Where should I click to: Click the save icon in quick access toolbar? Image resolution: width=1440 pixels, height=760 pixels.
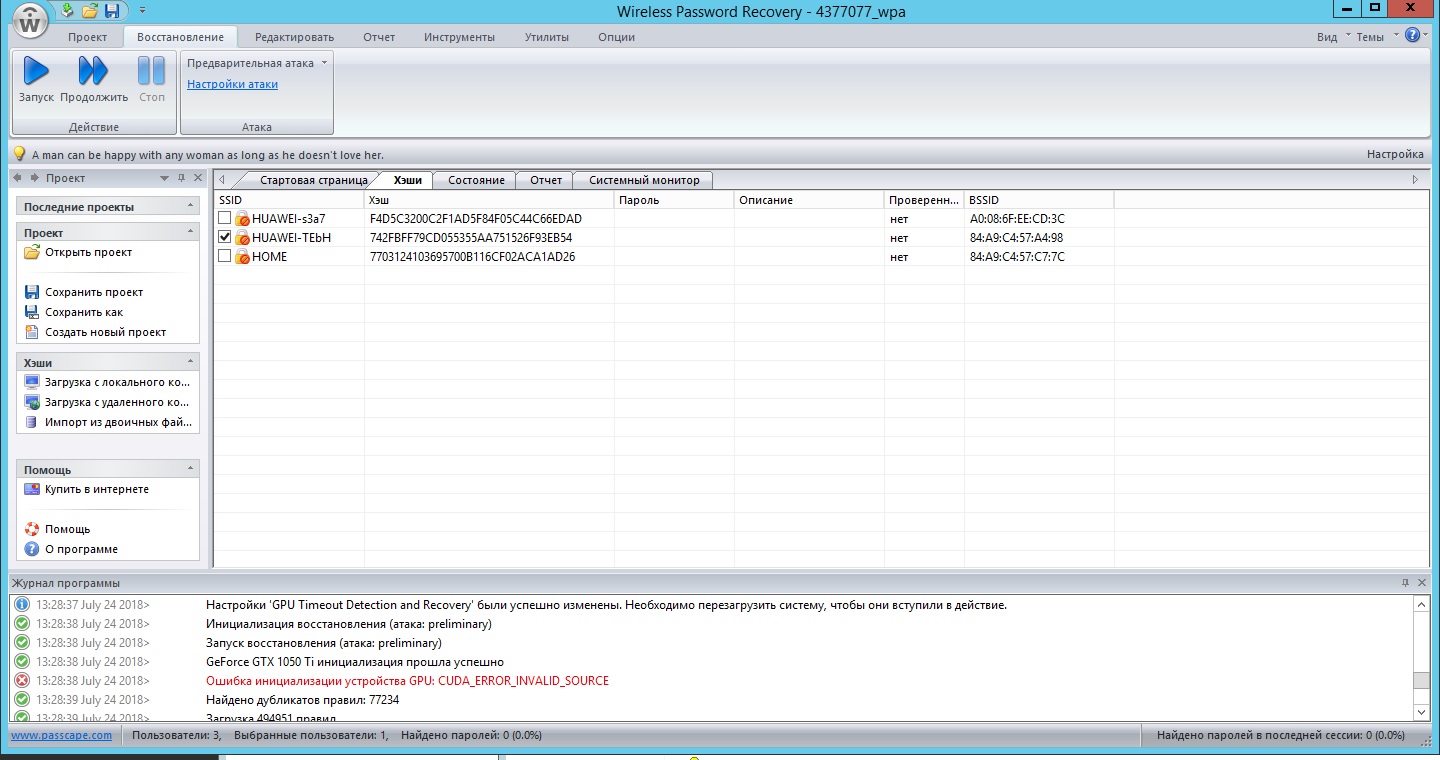[112, 11]
